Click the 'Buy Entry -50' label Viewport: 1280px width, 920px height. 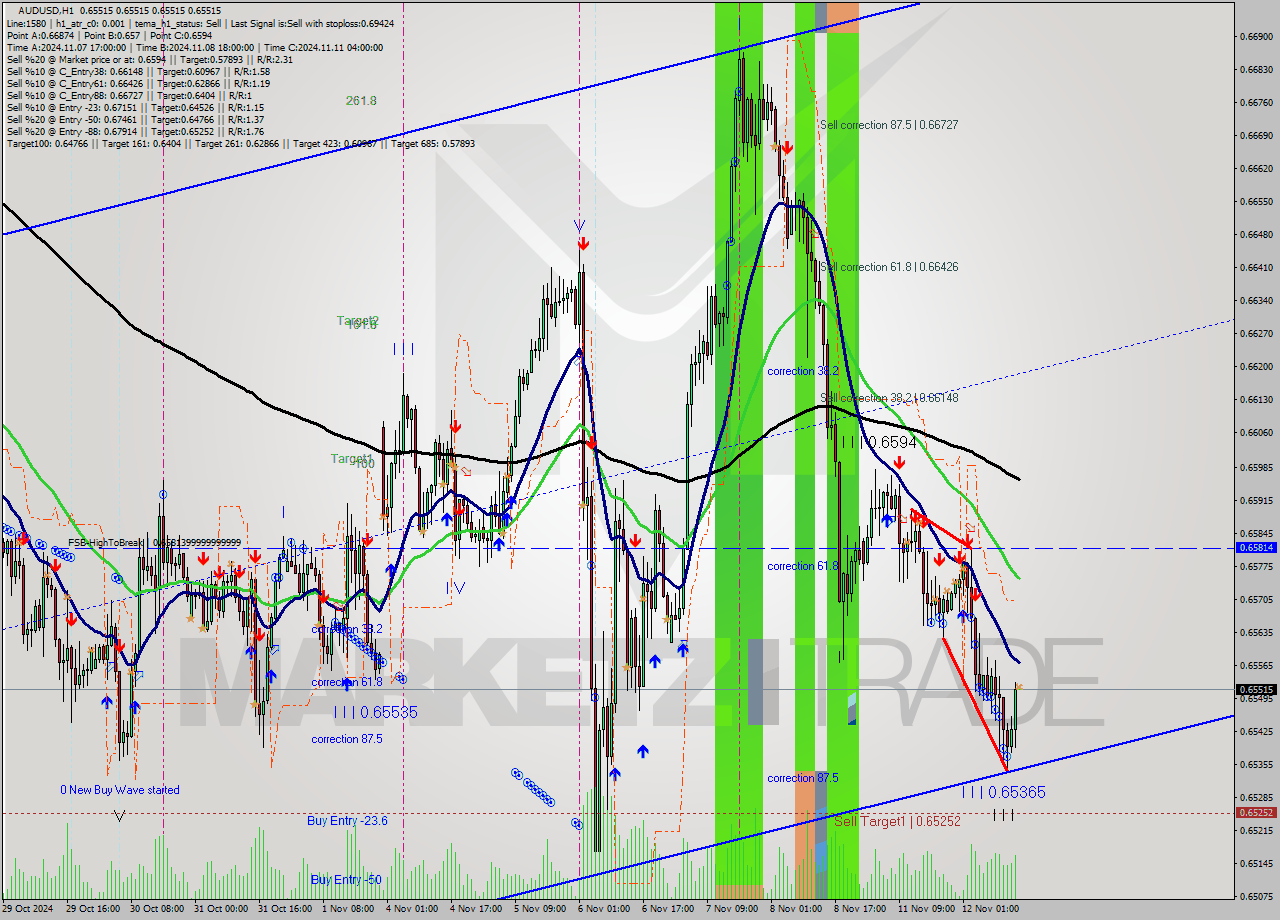tap(346, 880)
